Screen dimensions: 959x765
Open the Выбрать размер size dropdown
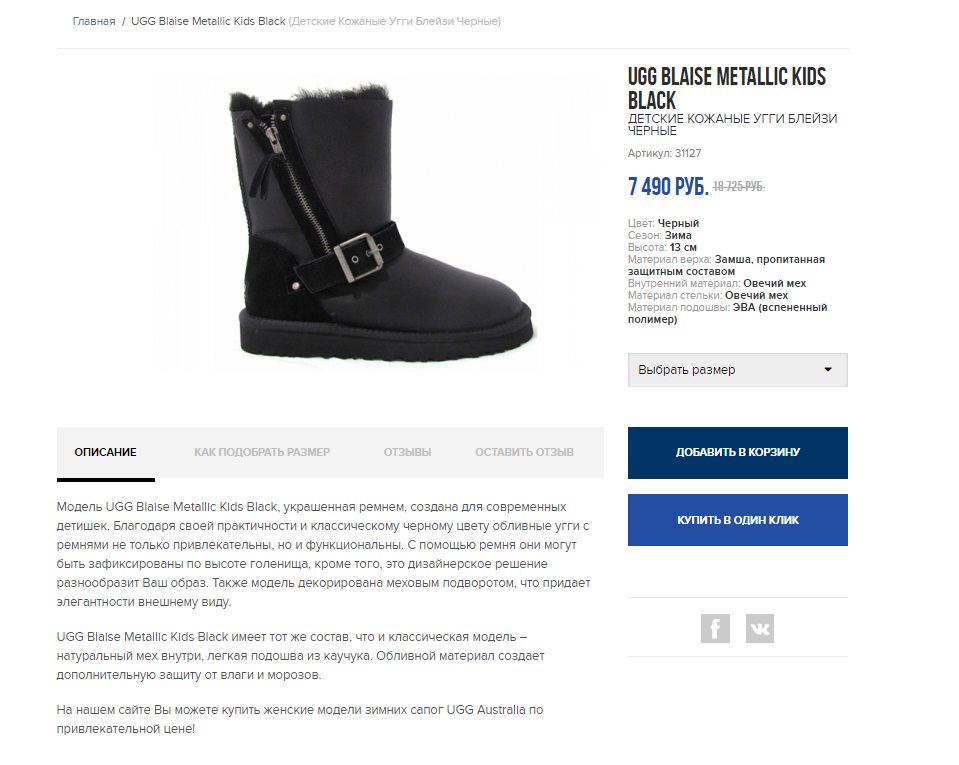point(738,370)
